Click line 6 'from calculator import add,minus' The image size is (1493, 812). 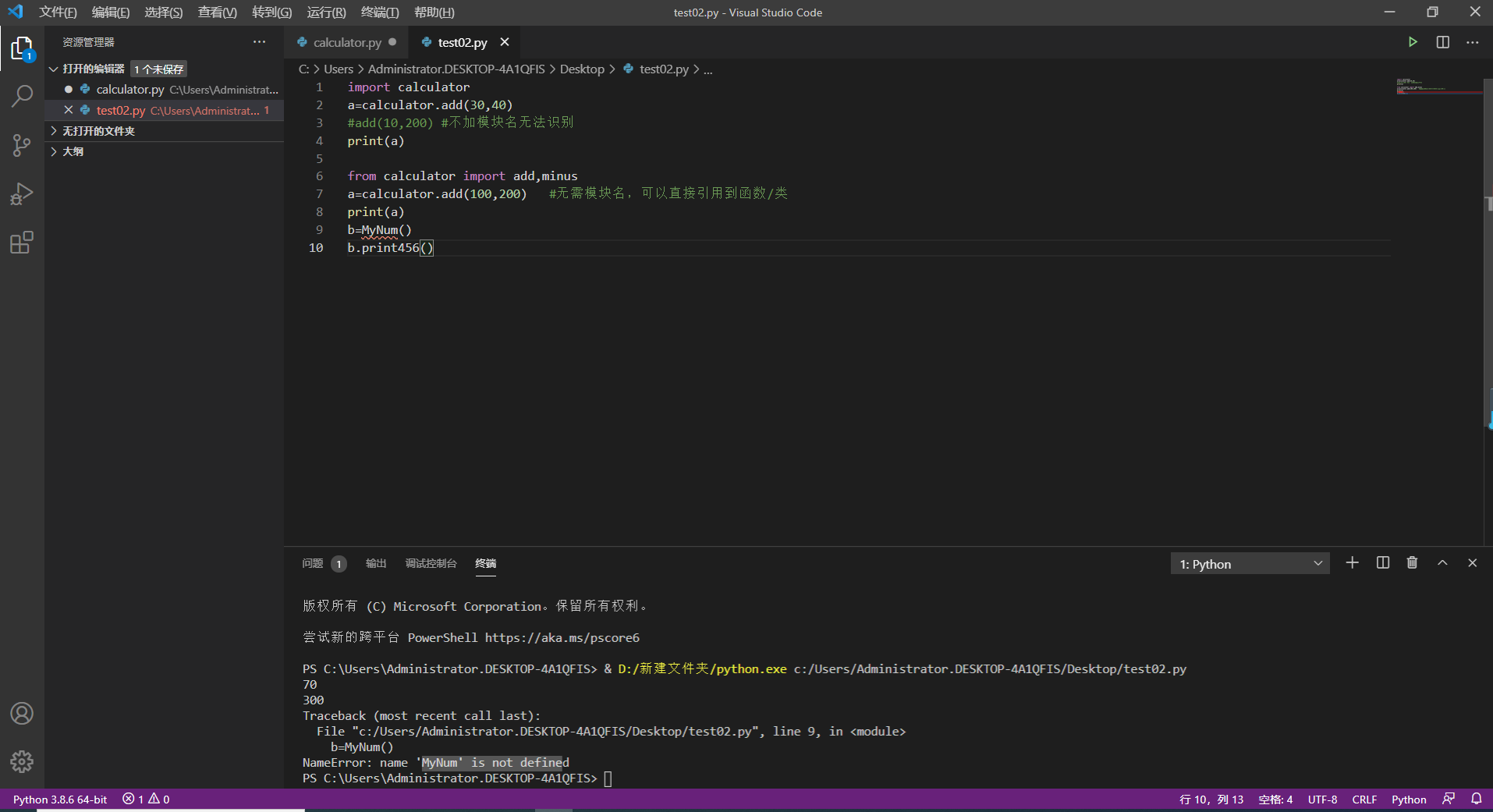463,176
